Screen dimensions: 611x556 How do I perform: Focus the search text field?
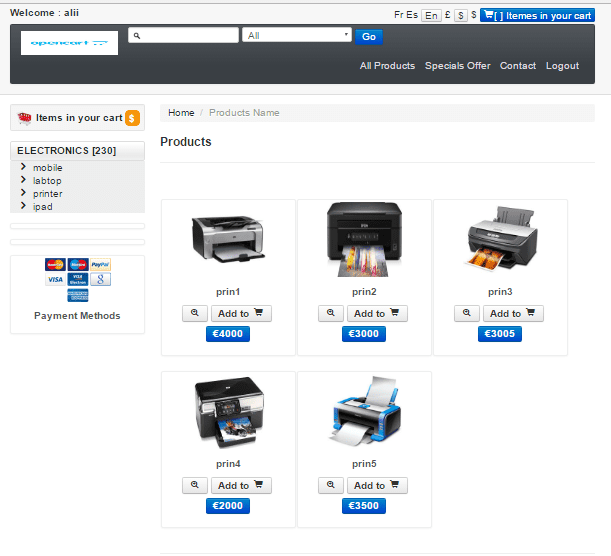(183, 35)
